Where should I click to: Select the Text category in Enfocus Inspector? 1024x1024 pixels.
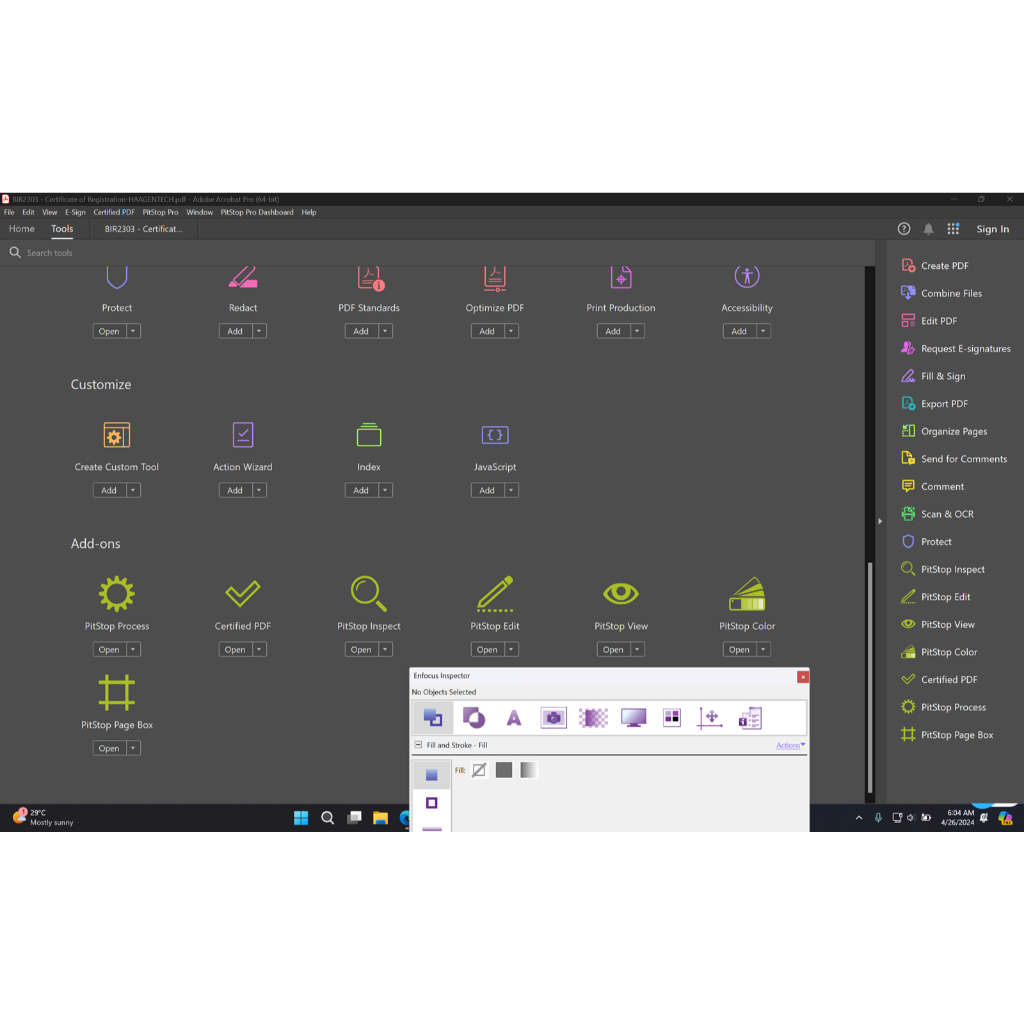(513, 718)
